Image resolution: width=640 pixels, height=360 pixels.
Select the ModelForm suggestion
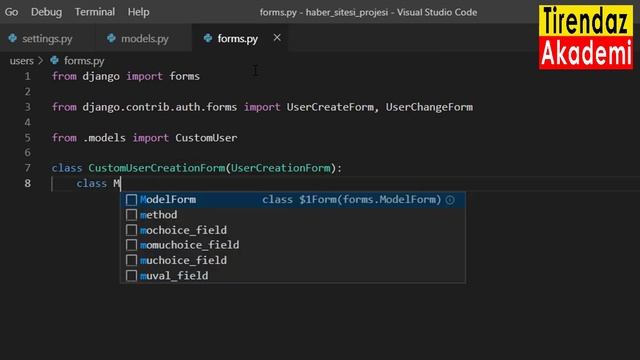click(293, 200)
